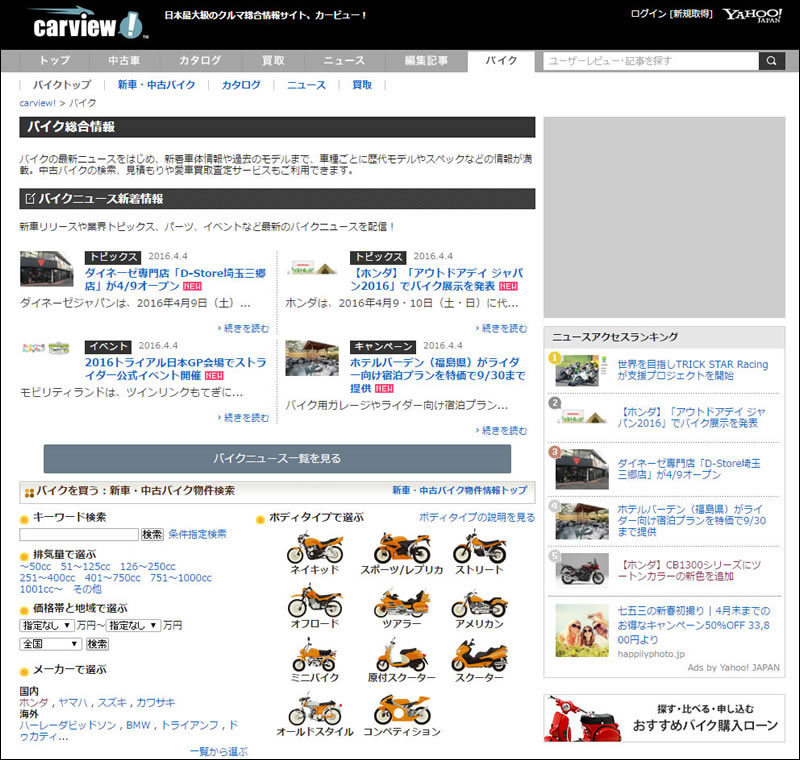Select the 126～250cc displacement link
The image size is (800, 760).
[148, 567]
